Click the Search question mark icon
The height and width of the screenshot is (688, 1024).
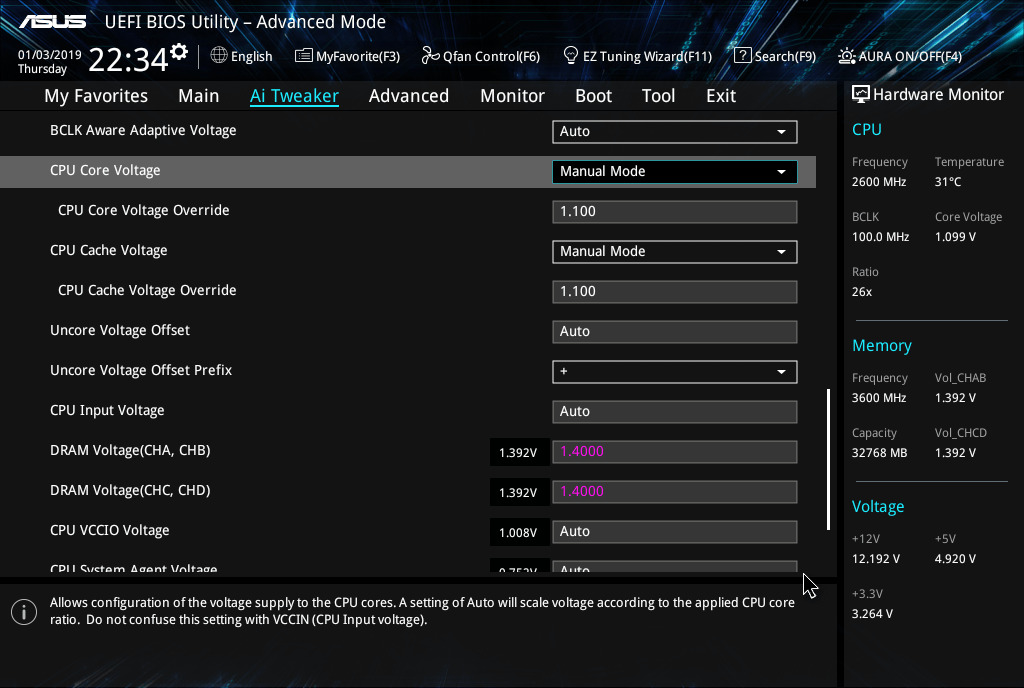[x=742, y=55]
